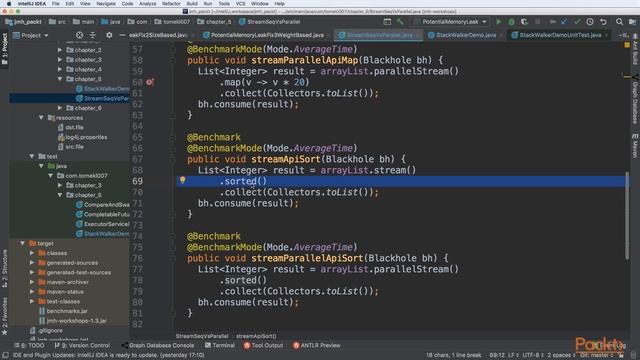The image size is (640, 360).
Task: Open the Analyze menu
Action: tap(148, 4)
